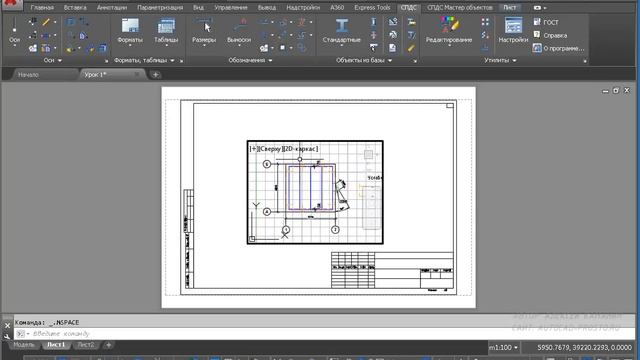Add a new layout with the plus button
Viewport: 640px width, 360px height.
point(108,345)
